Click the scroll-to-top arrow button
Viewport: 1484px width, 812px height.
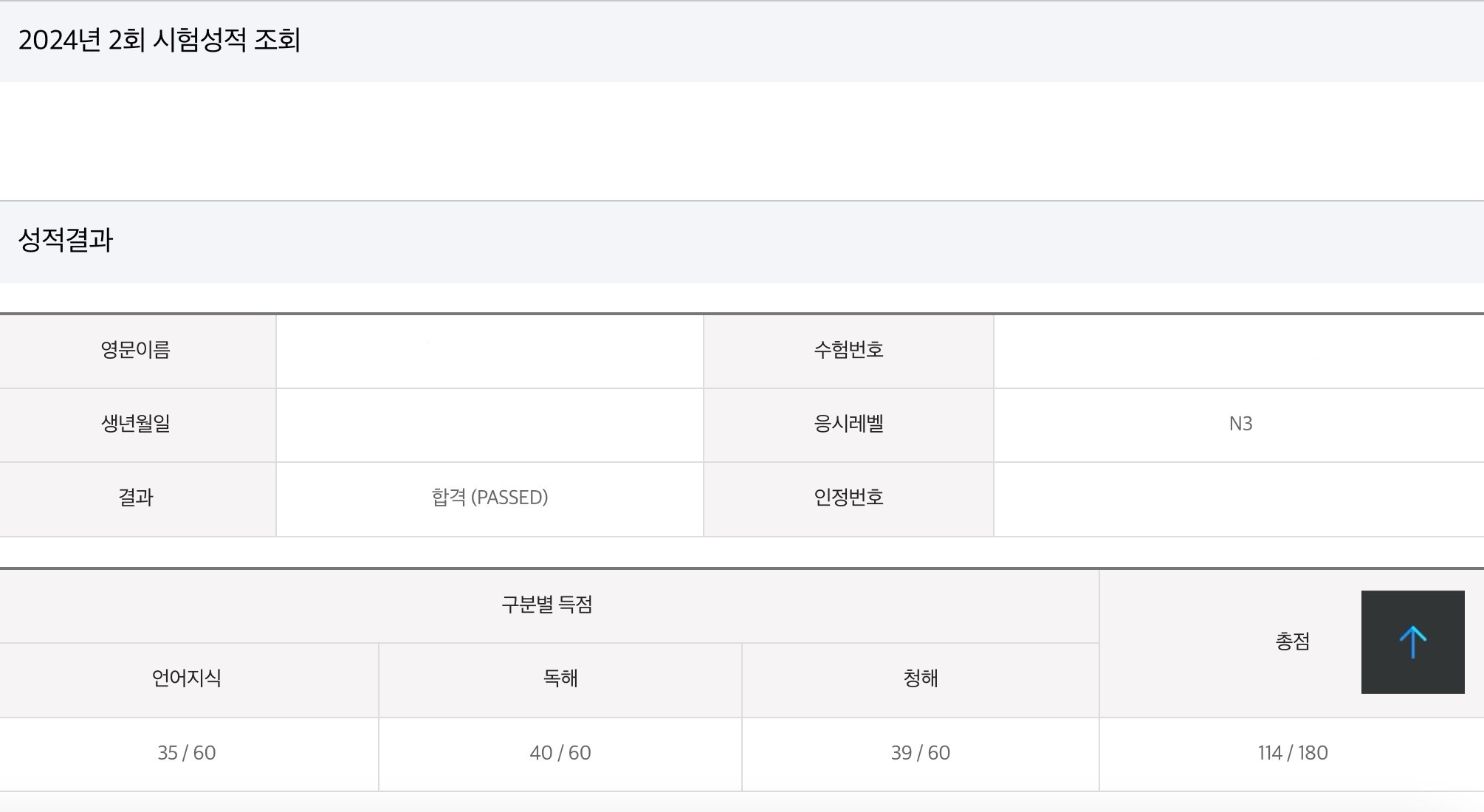(1412, 641)
